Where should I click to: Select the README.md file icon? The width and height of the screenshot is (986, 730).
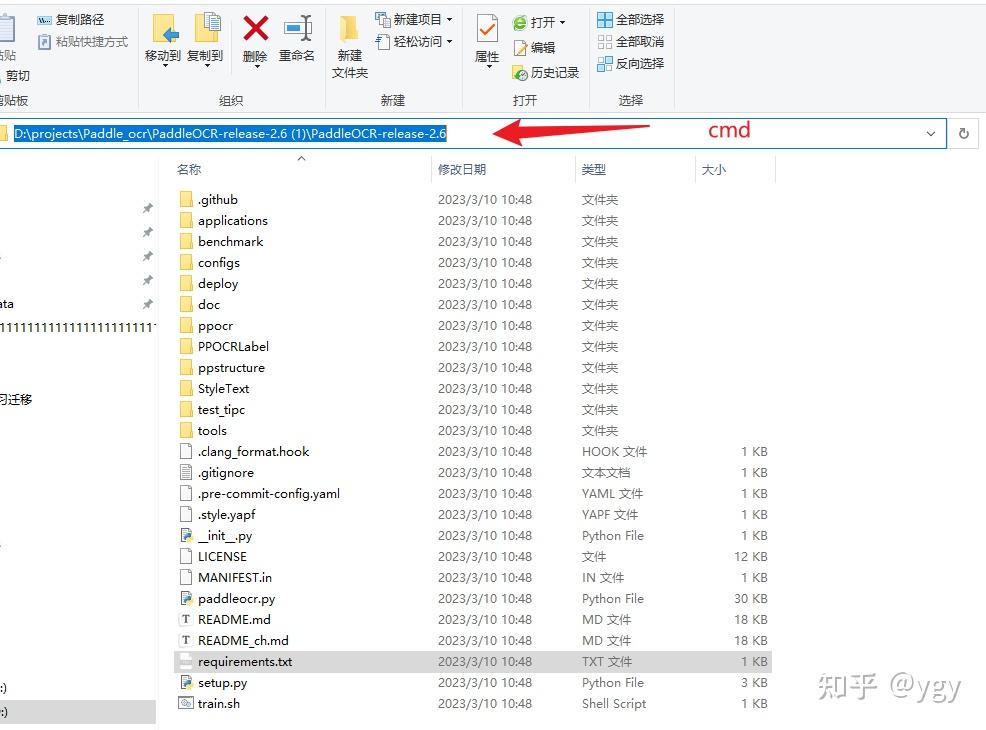point(186,619)
